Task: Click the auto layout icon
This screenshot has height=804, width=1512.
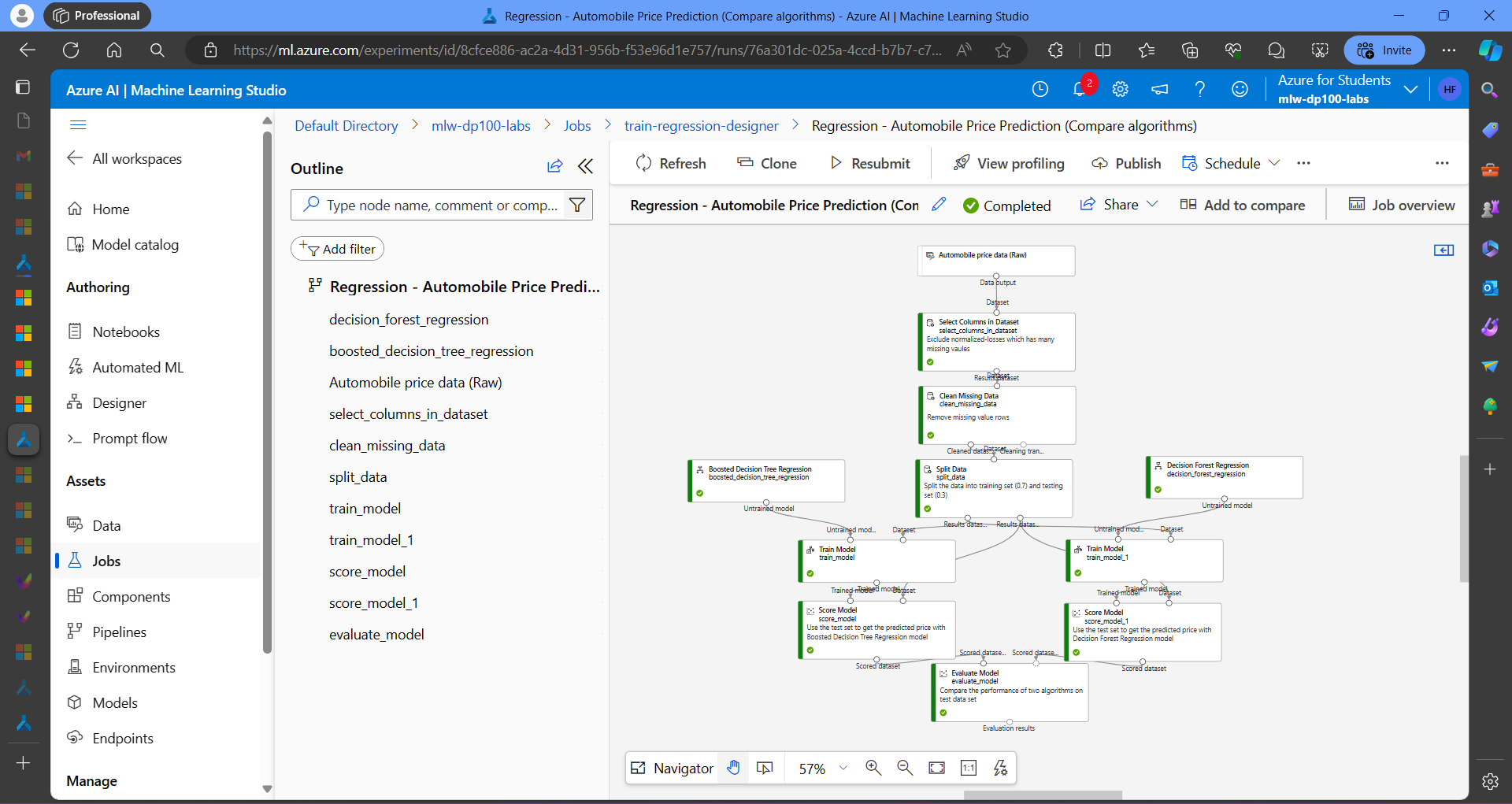Action: click(x=1000, y=768)
